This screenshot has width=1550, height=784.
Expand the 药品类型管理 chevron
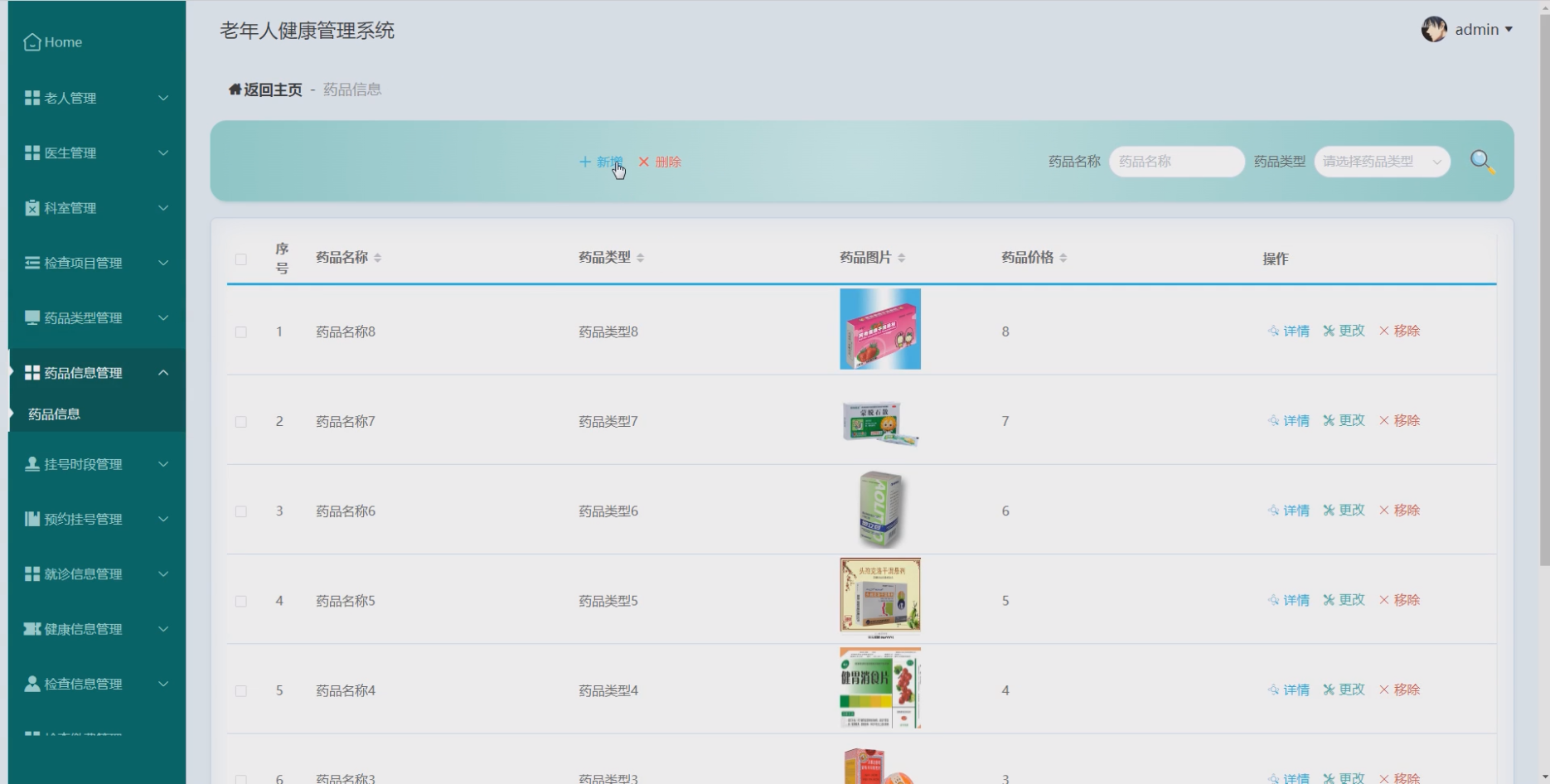coord(163,317)
